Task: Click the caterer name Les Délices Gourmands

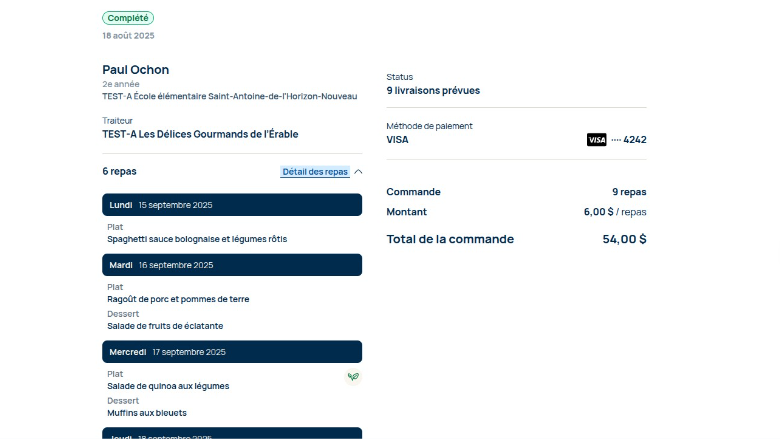Action: pyautogui.click(x=200, y=134)
